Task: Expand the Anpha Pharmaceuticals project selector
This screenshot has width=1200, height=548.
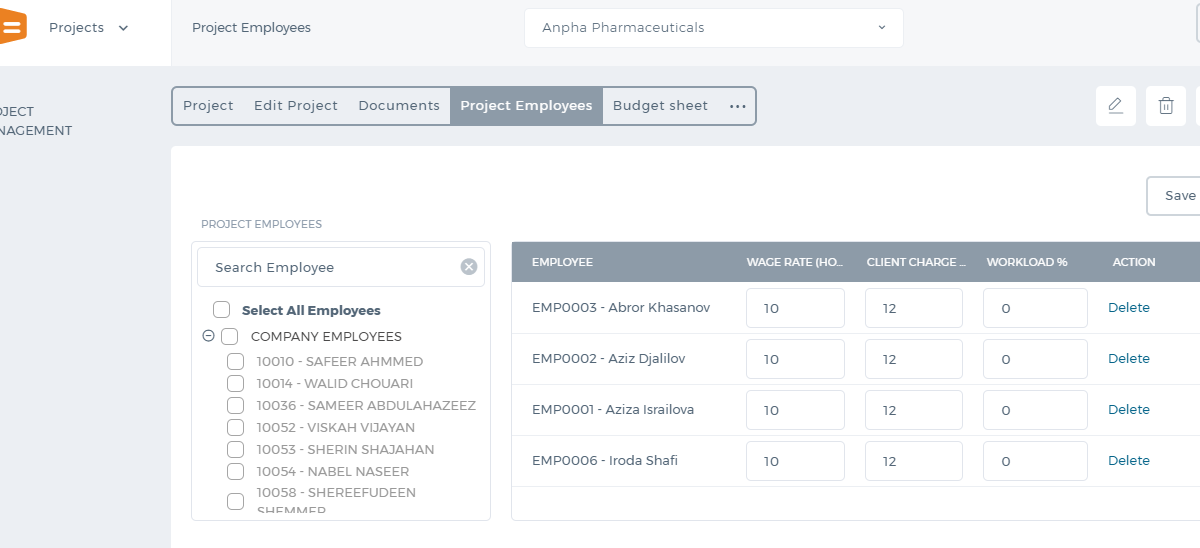Action: (714, 28)
